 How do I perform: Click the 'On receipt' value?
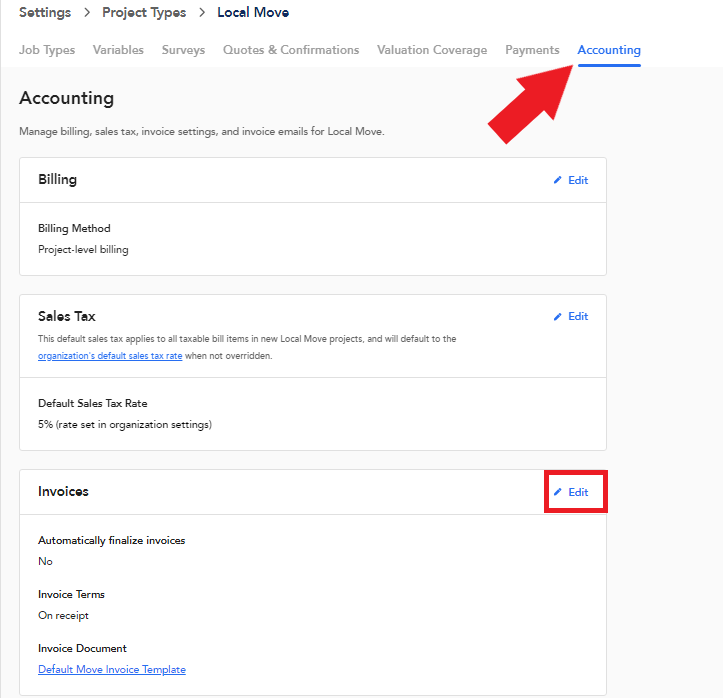(63, 615)
